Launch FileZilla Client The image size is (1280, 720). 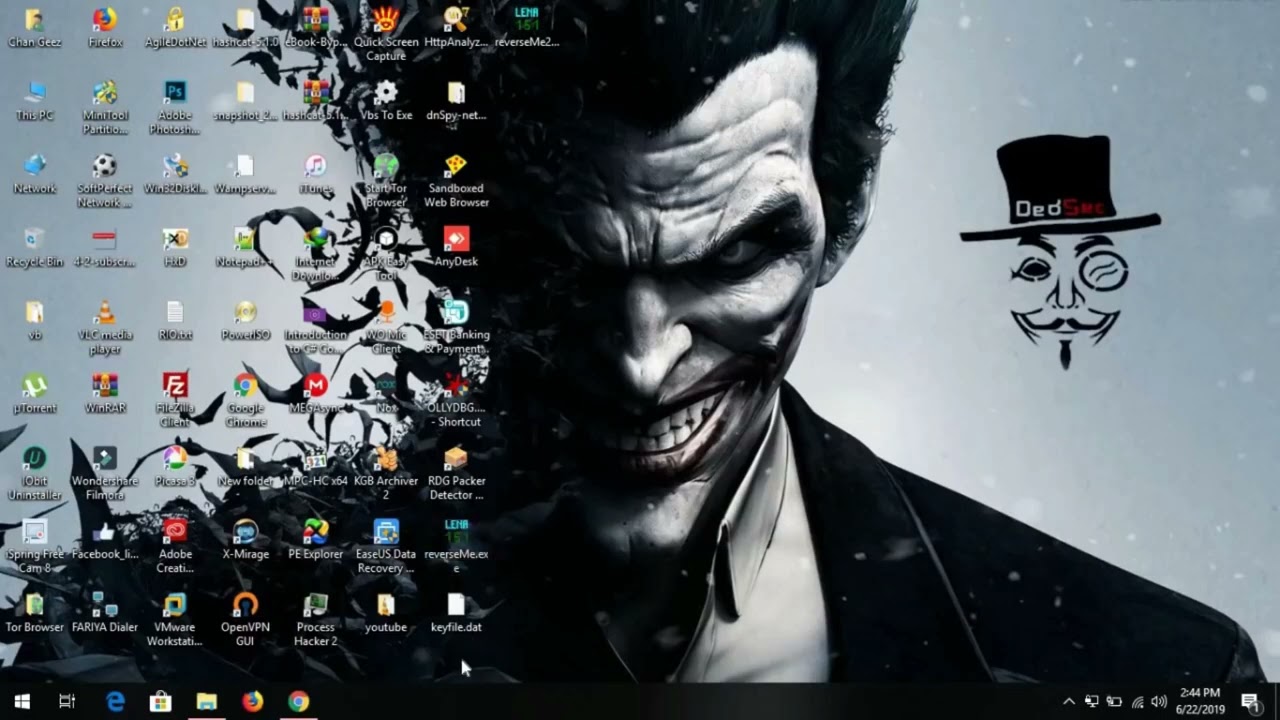coord(175,400)
